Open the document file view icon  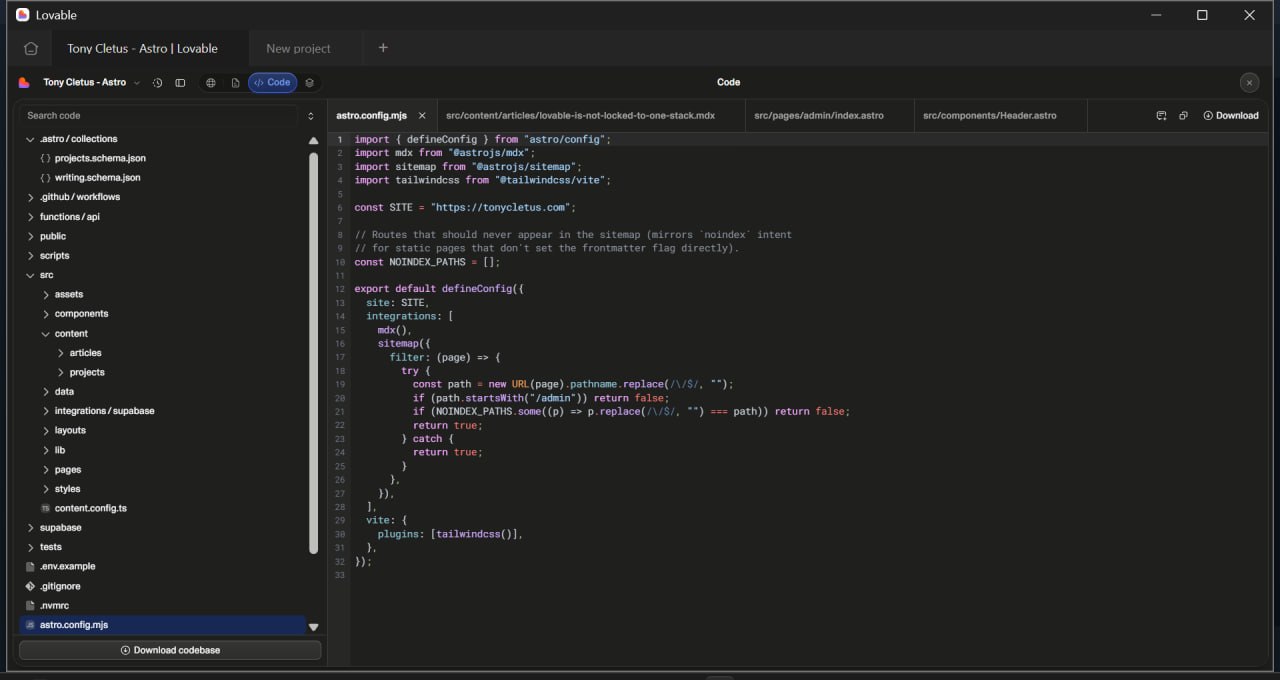point(235,83)
